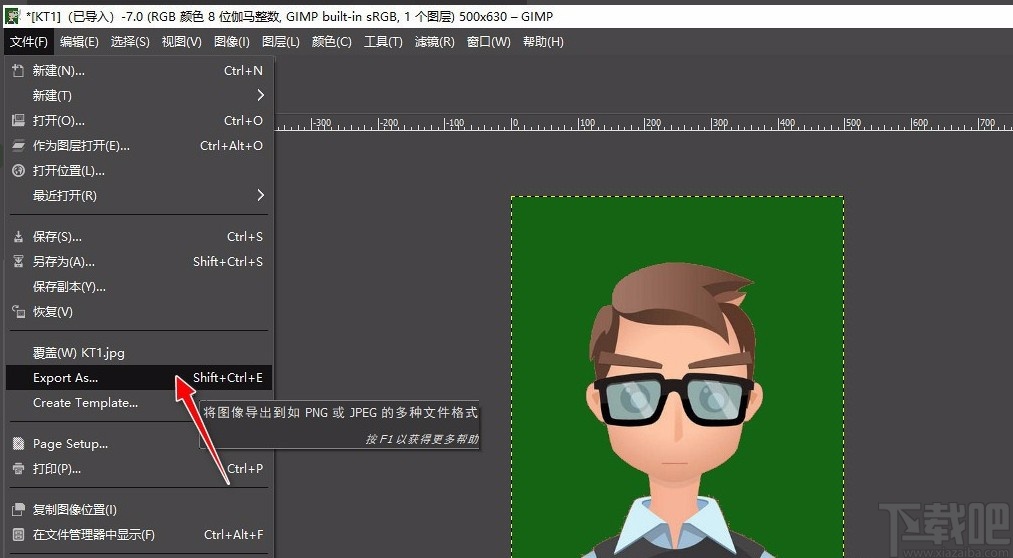1013x558 pixels.
Task: Open the Filters (滤镜) menu
Action: point(433,42)
